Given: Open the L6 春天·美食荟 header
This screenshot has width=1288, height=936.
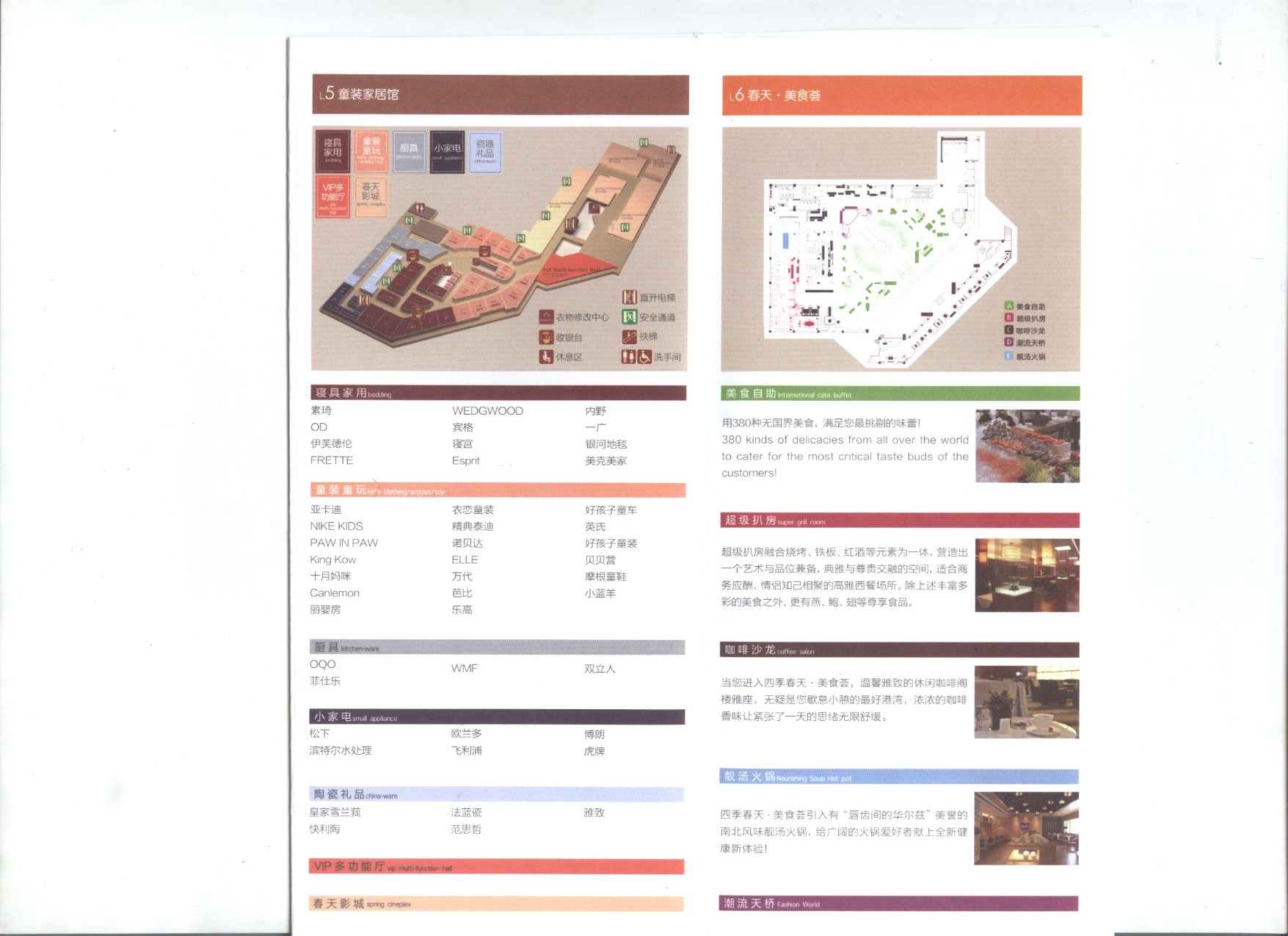Looking at the screenshot, I should tap(901, 95).
